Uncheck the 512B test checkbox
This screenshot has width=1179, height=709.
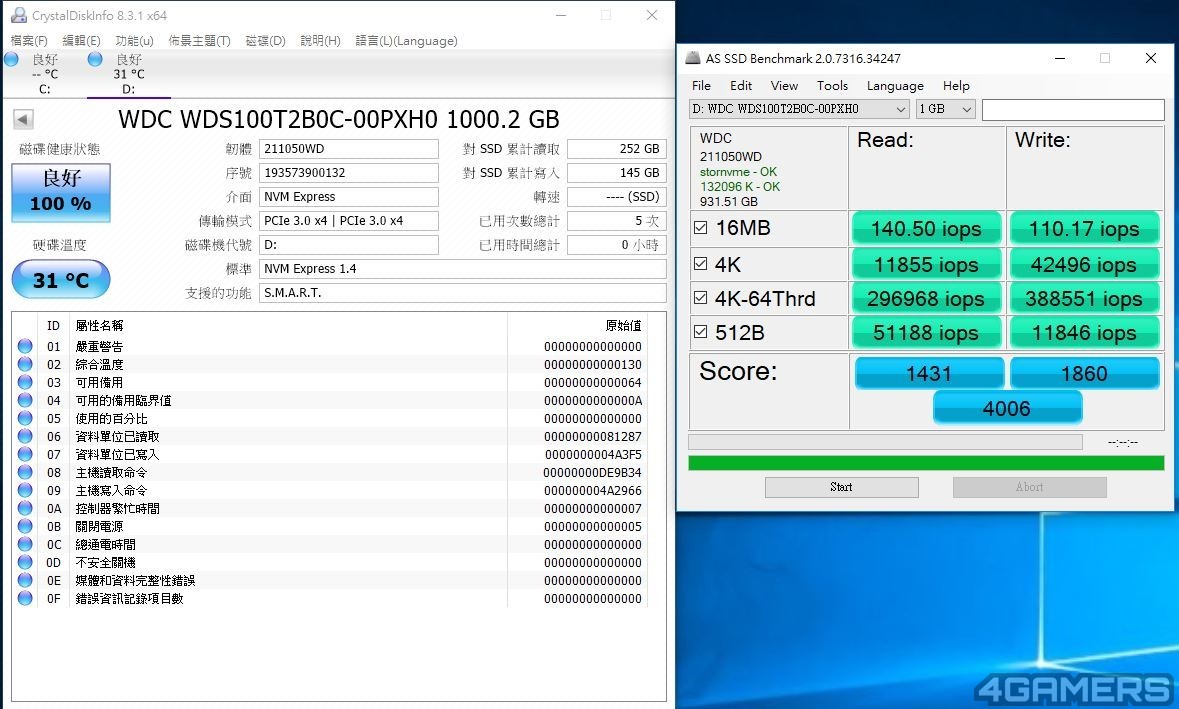click(701, 332)
